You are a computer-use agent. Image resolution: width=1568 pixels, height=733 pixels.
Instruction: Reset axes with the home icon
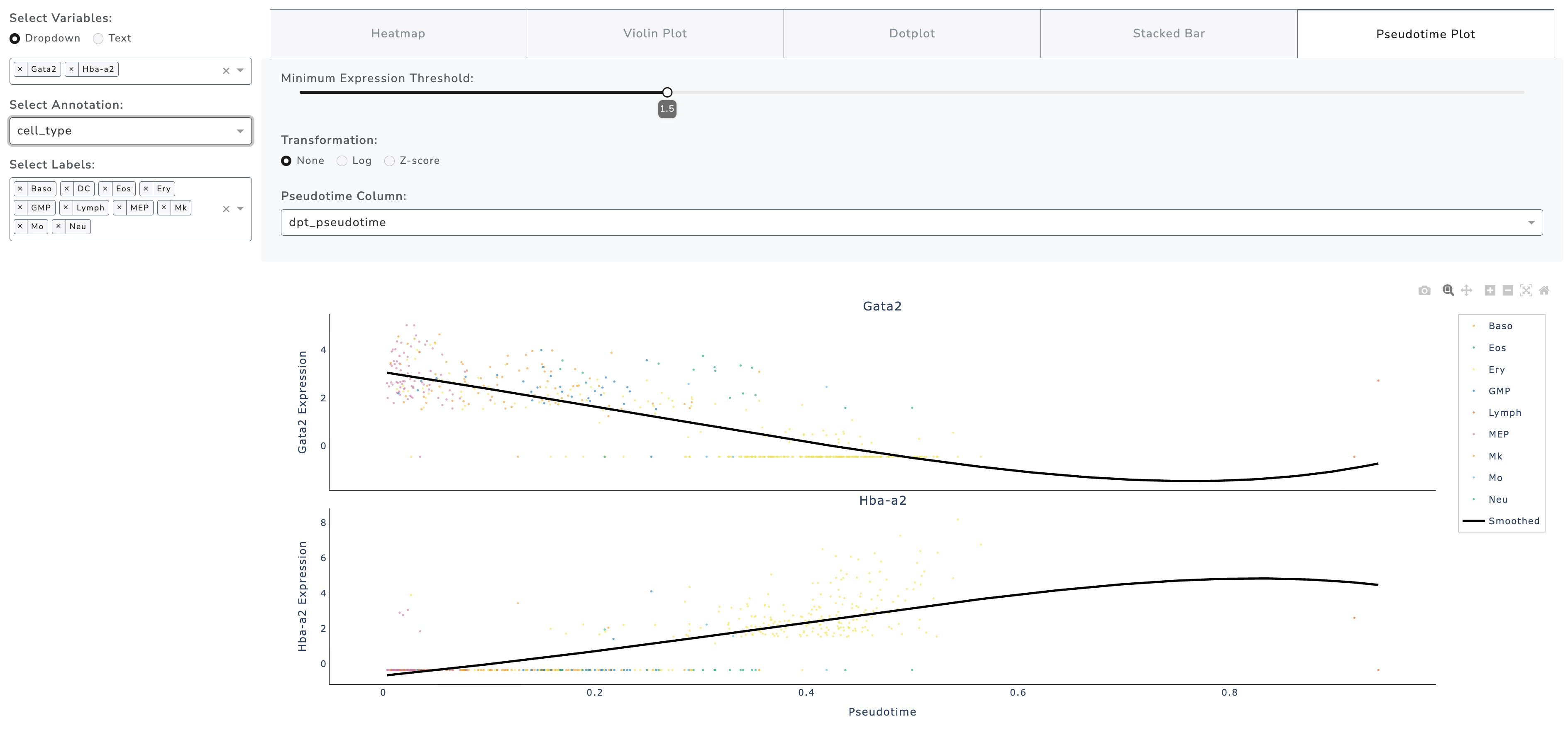[1544, 291]
